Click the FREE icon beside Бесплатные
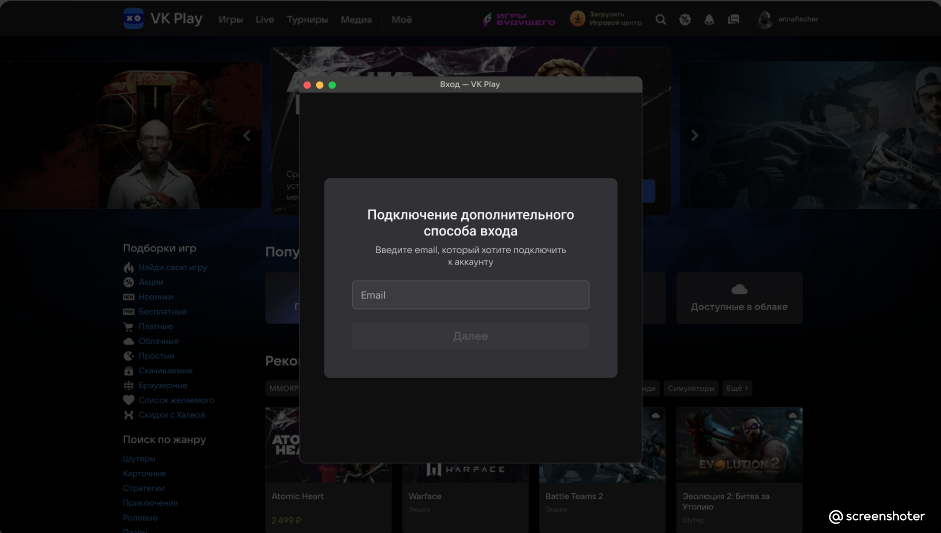 click(128, 312)
